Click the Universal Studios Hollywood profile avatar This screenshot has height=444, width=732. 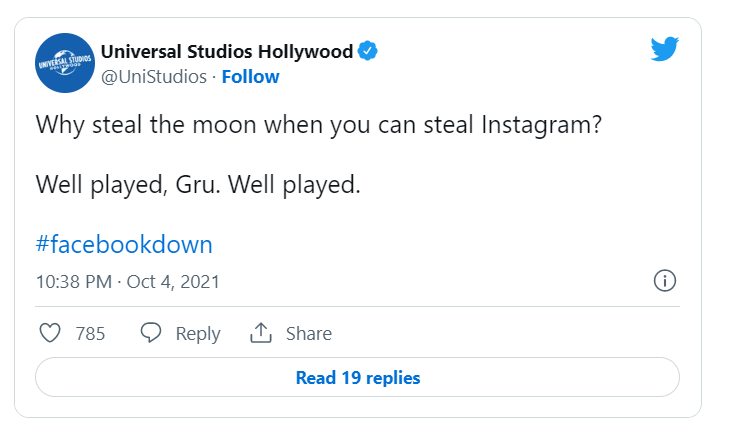(65, 63)
